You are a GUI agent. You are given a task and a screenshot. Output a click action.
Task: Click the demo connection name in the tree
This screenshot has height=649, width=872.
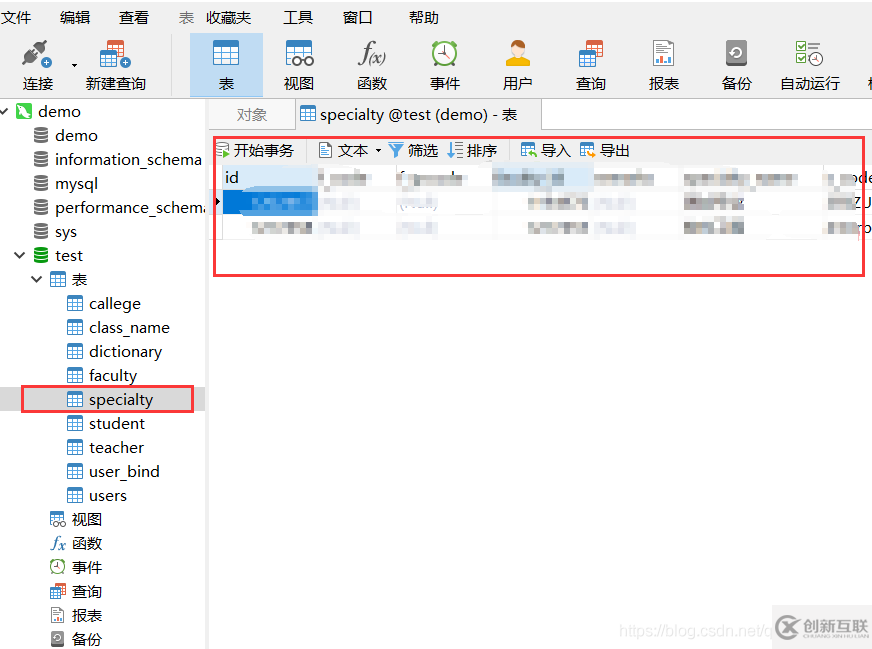coord(59,111)
